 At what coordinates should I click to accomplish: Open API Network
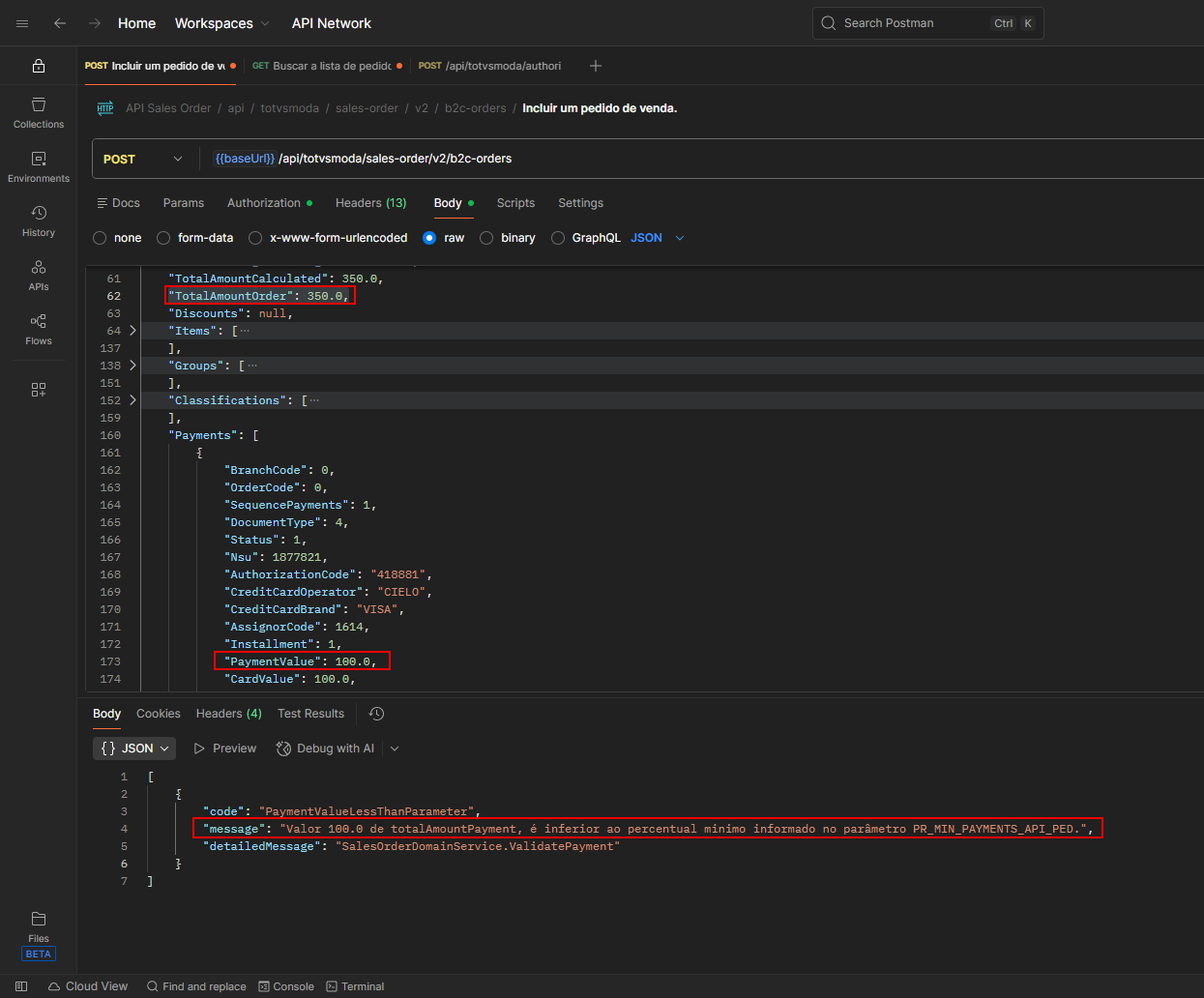(x=332, y=23)
